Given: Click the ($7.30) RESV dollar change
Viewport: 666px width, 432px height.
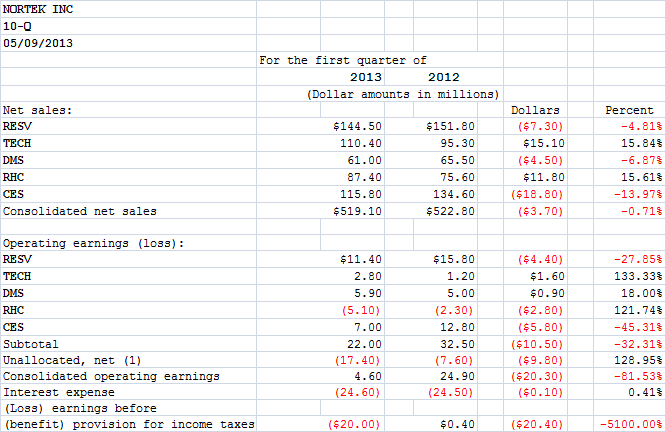Looking at the screenshot, I should click(x=540, y=127).
